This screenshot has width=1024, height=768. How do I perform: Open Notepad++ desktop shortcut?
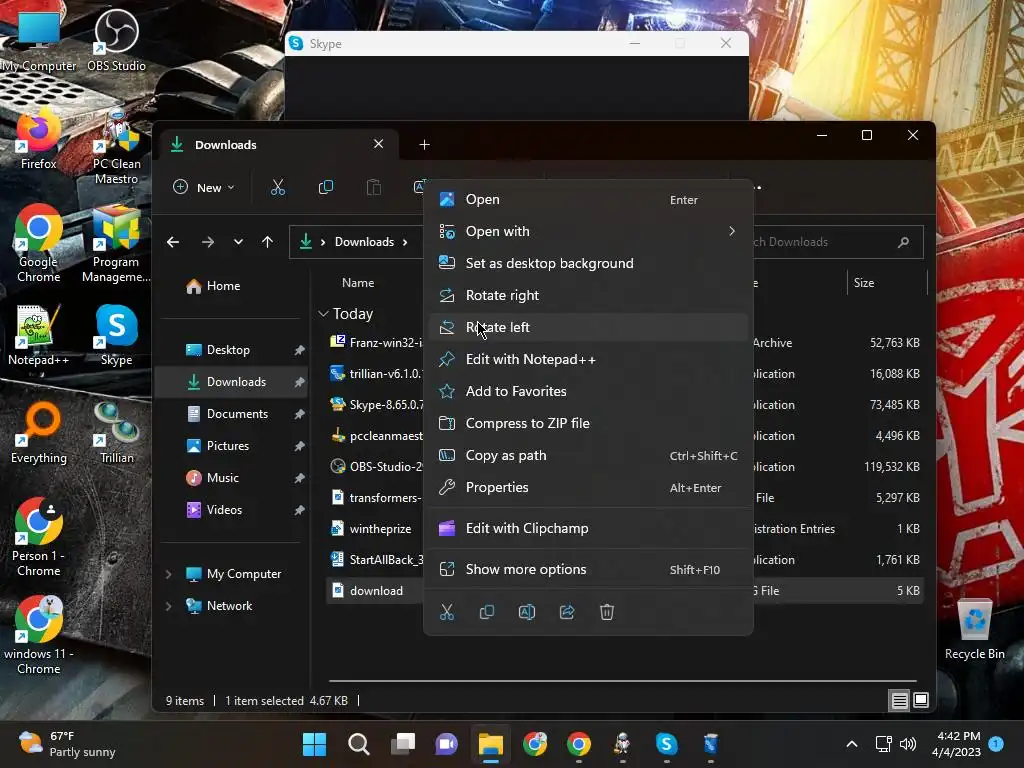click(38, 335)
